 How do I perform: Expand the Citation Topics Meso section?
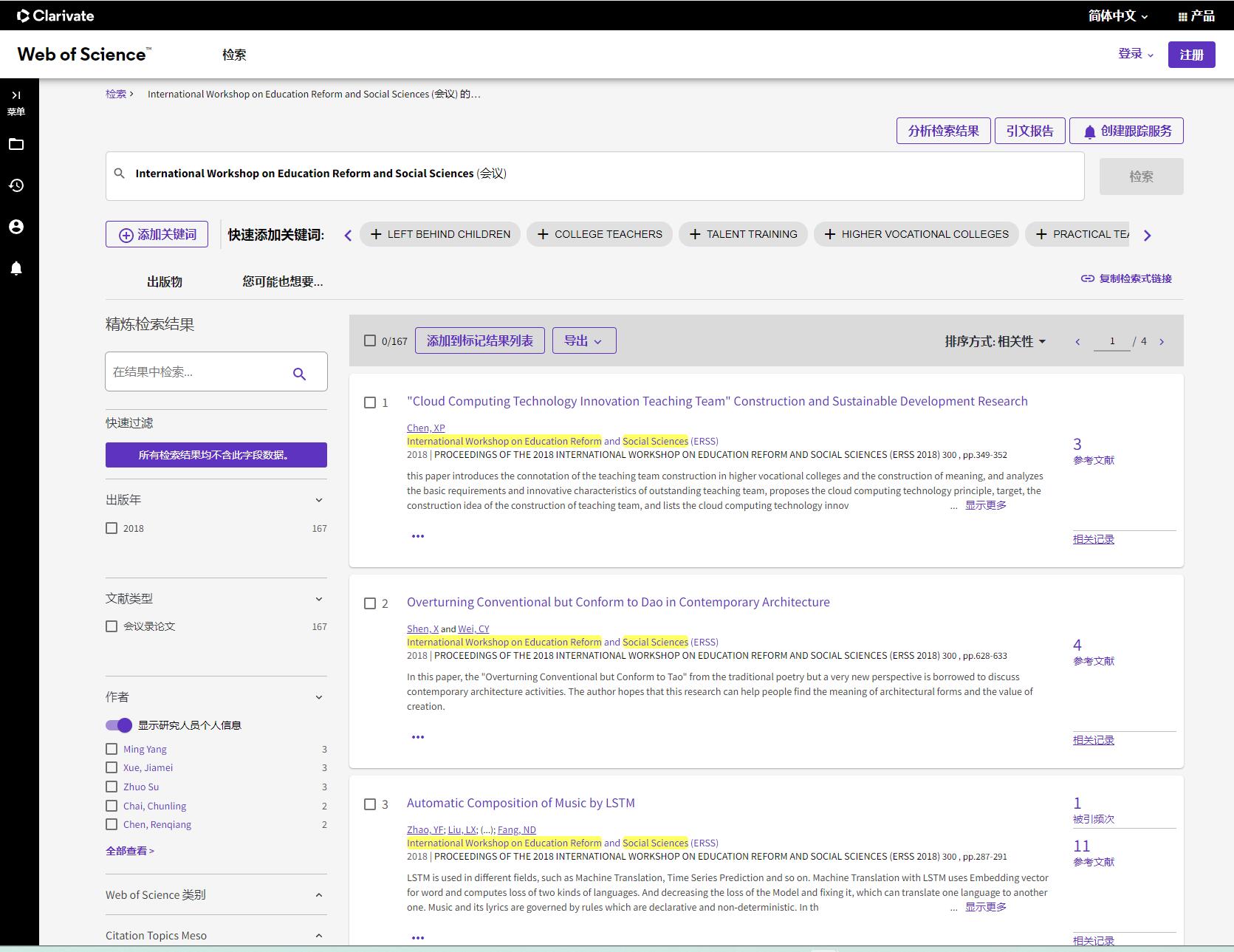click(319, 936)
